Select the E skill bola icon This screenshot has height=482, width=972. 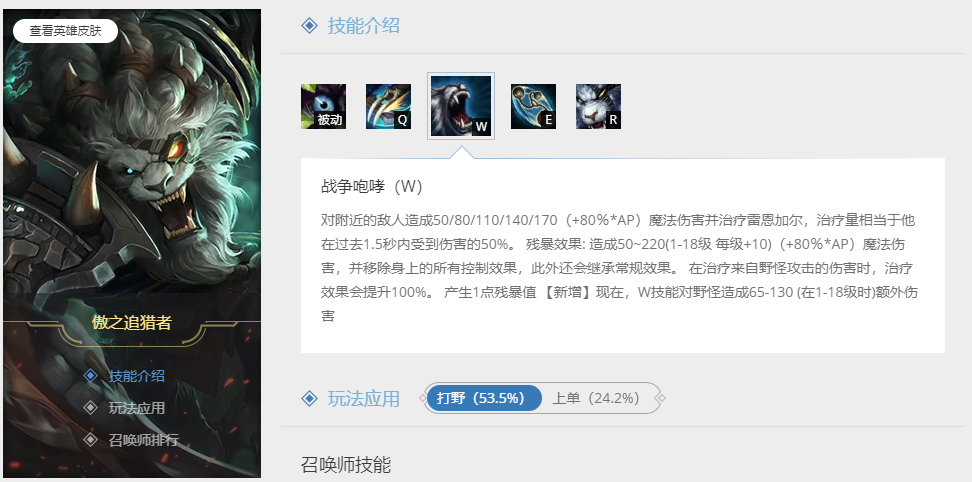pyautogui.click(x=533, y=107)
